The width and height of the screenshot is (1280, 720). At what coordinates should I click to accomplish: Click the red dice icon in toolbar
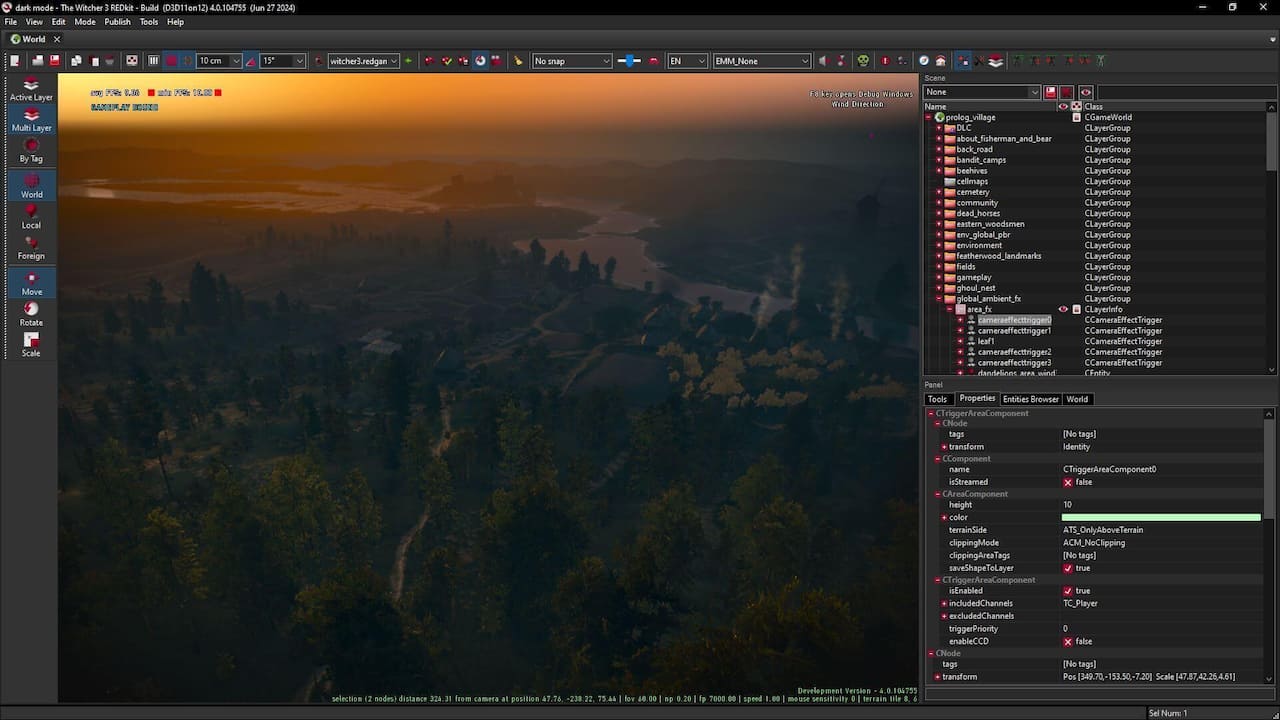(x=131, y=61)
